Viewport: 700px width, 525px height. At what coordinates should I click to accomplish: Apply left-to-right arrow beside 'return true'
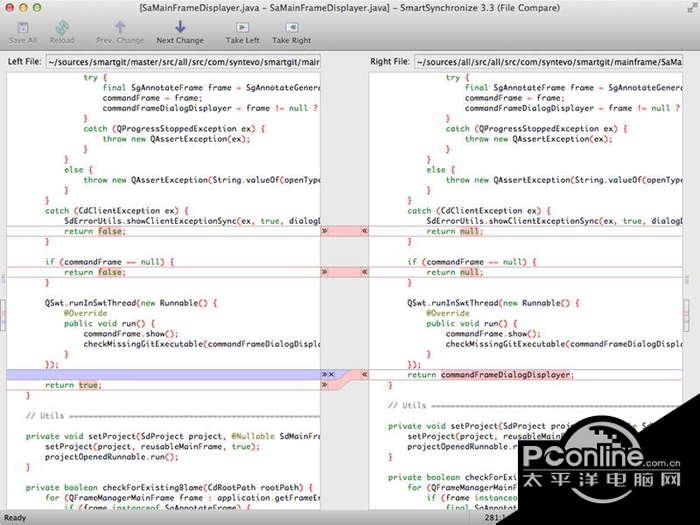pos(325,385)
